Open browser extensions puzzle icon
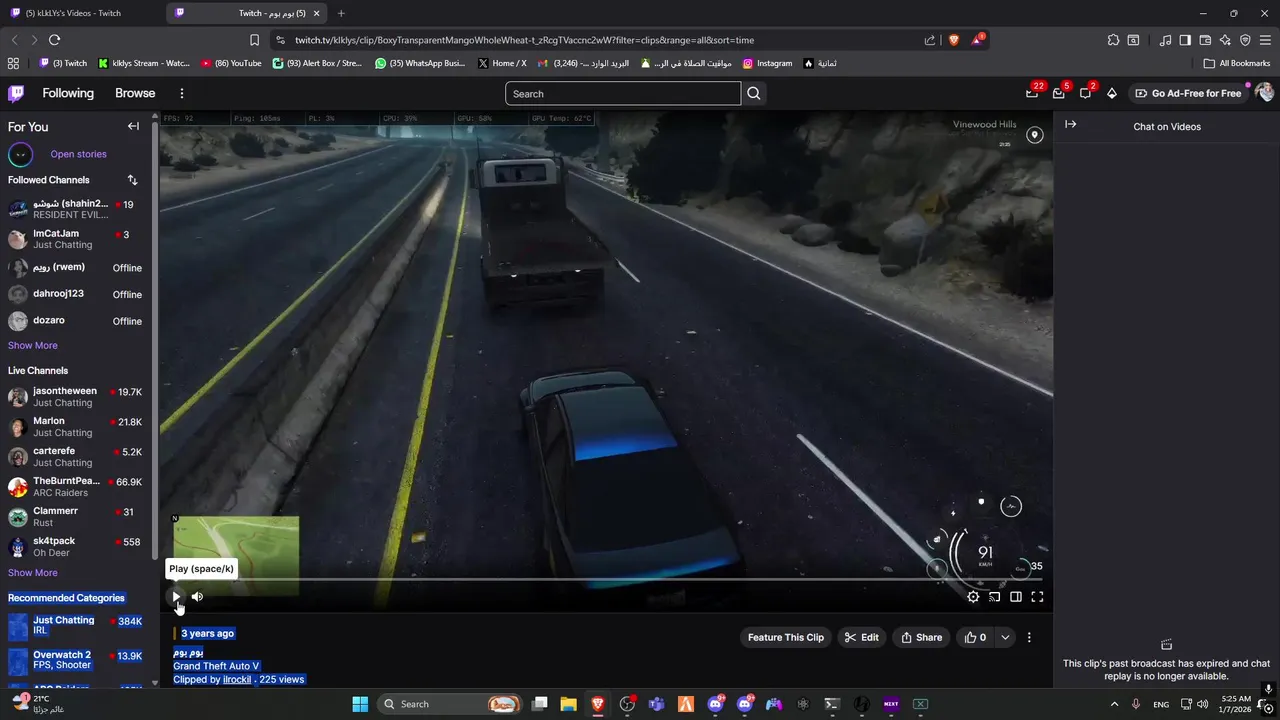The image size is (1280, 720). click(x=1113, y=40)
